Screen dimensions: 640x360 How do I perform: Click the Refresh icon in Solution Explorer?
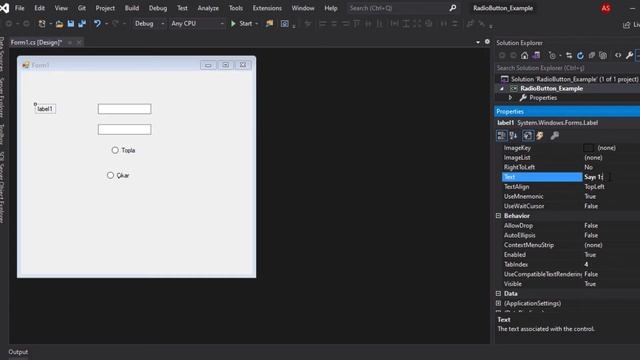[580, 56]
